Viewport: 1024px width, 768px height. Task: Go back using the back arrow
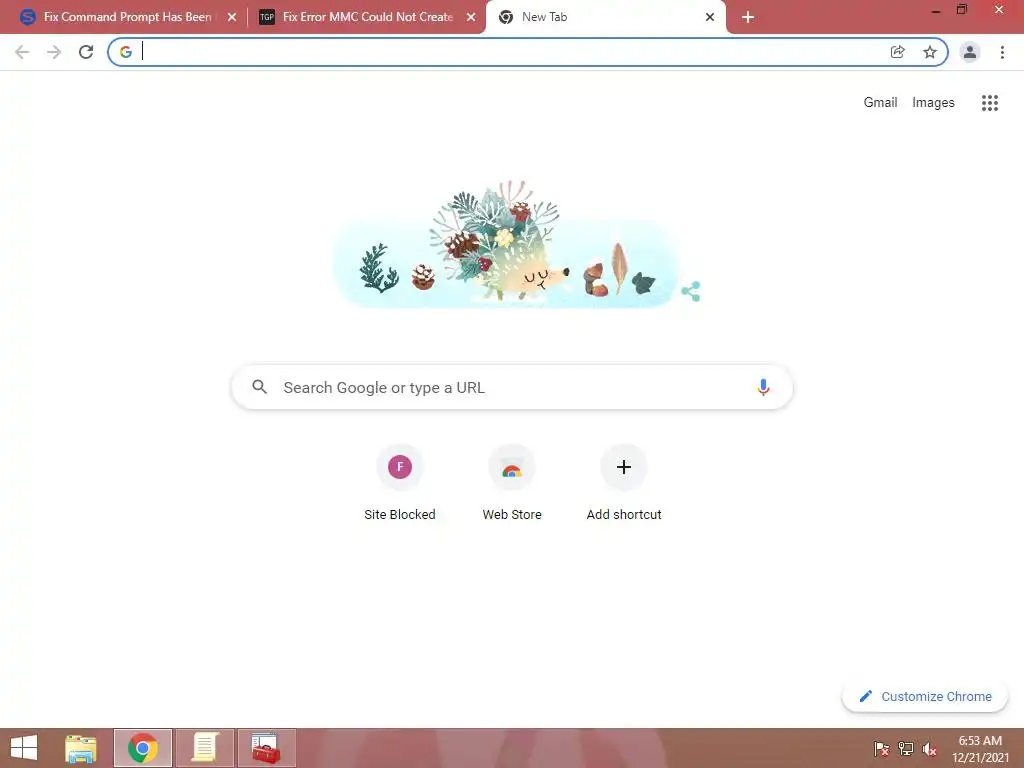22,52
